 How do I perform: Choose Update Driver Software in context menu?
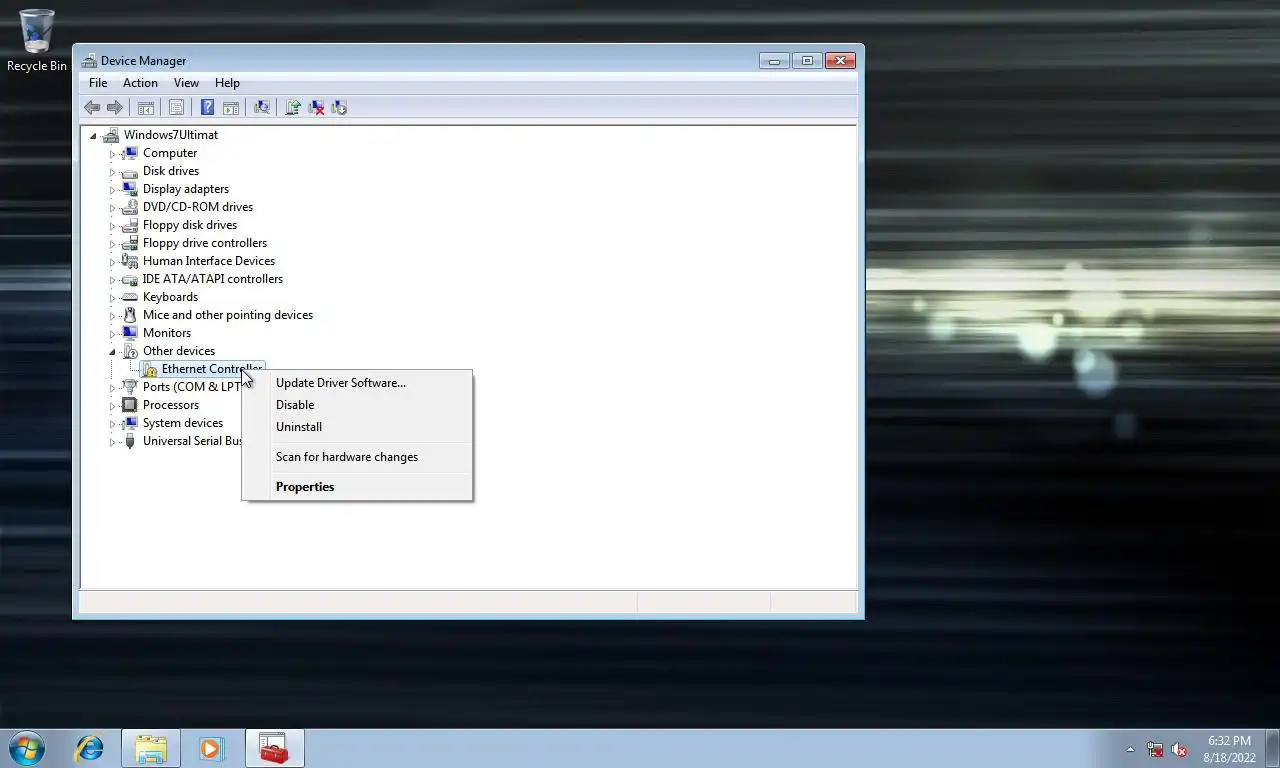pyautogui.click(x=357, y=383)
